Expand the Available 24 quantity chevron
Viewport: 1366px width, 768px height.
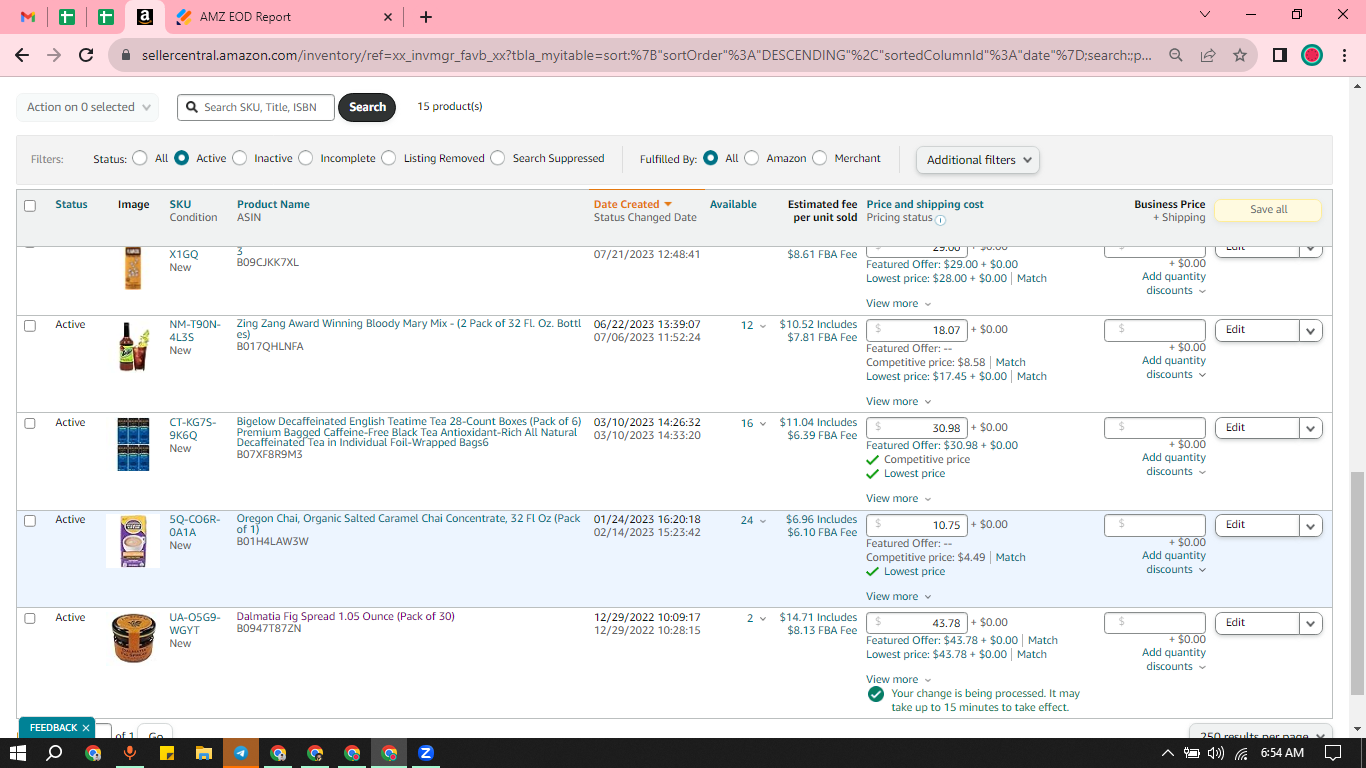(763, 521)
